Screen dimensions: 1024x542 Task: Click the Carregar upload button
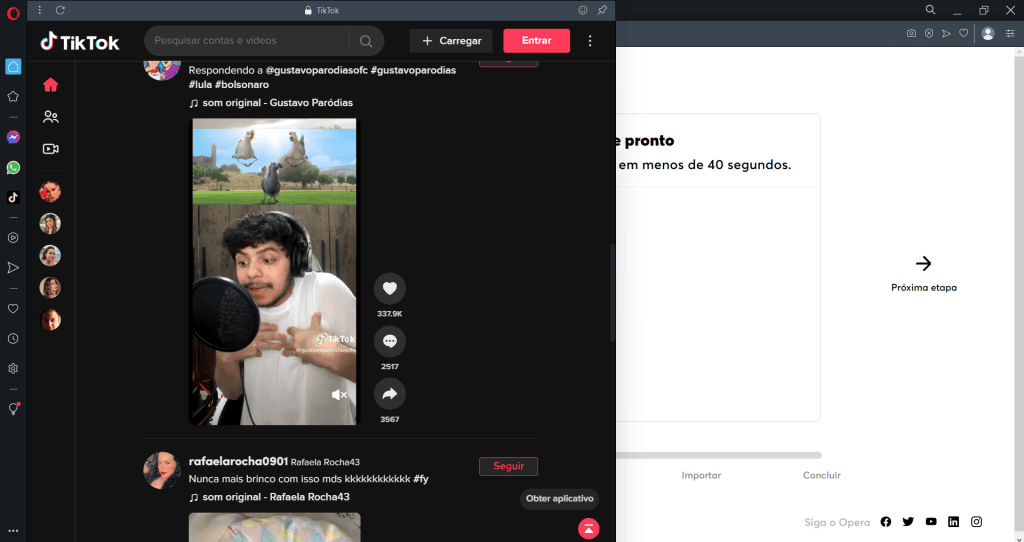tap(451, 40)
